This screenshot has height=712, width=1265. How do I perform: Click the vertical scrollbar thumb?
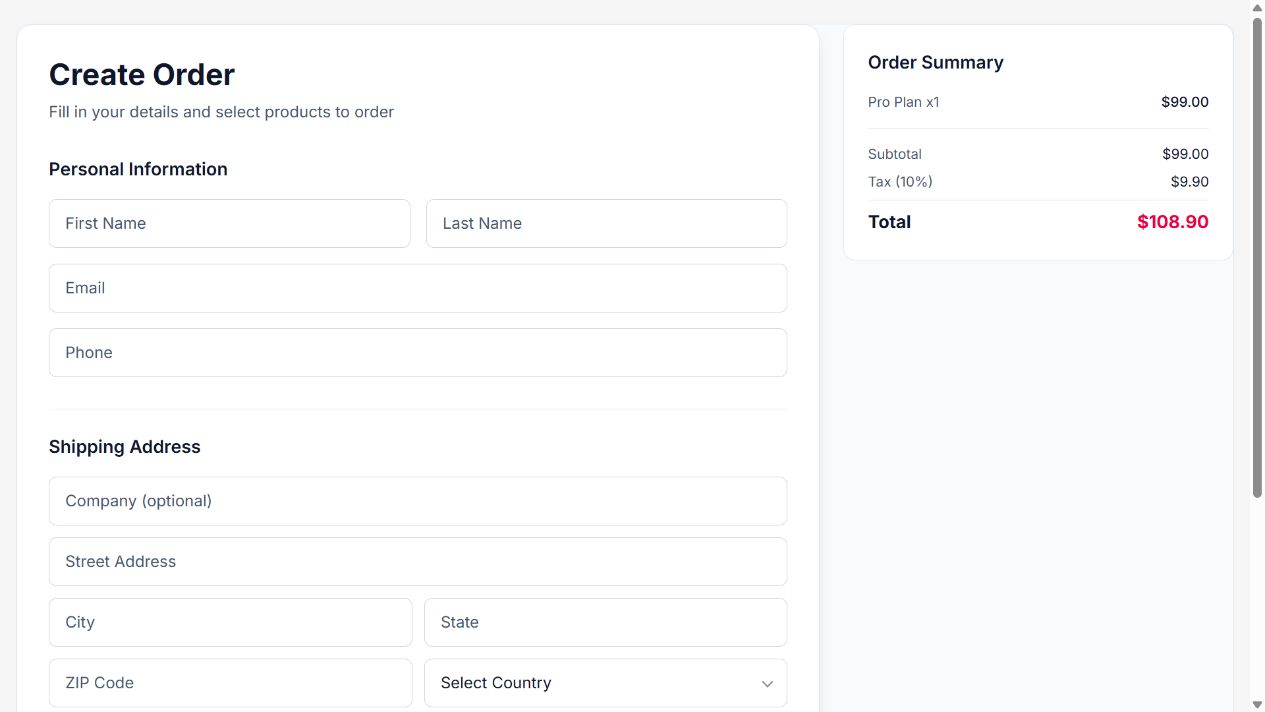1257,257
